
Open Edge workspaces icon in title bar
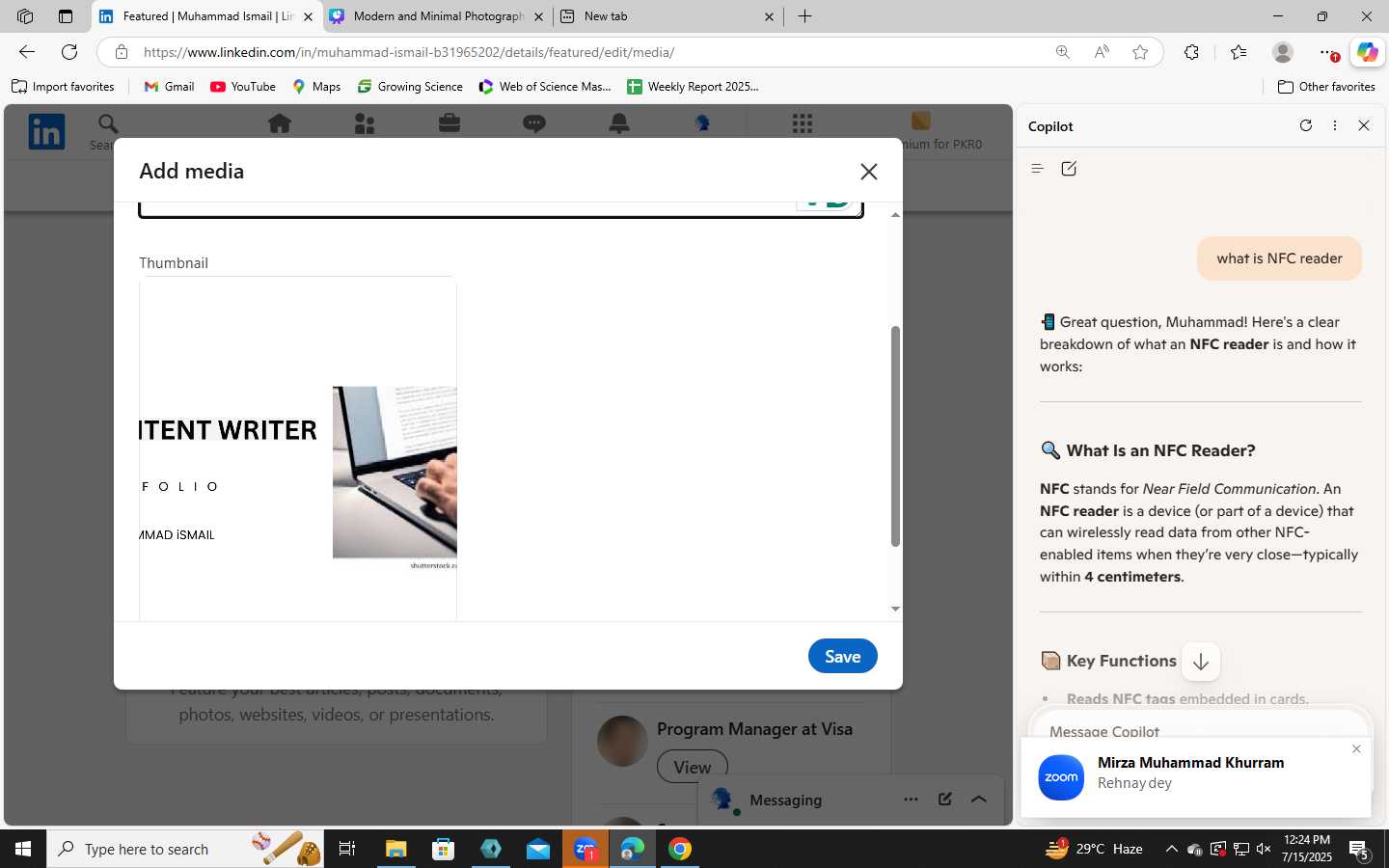pos(25,16)
